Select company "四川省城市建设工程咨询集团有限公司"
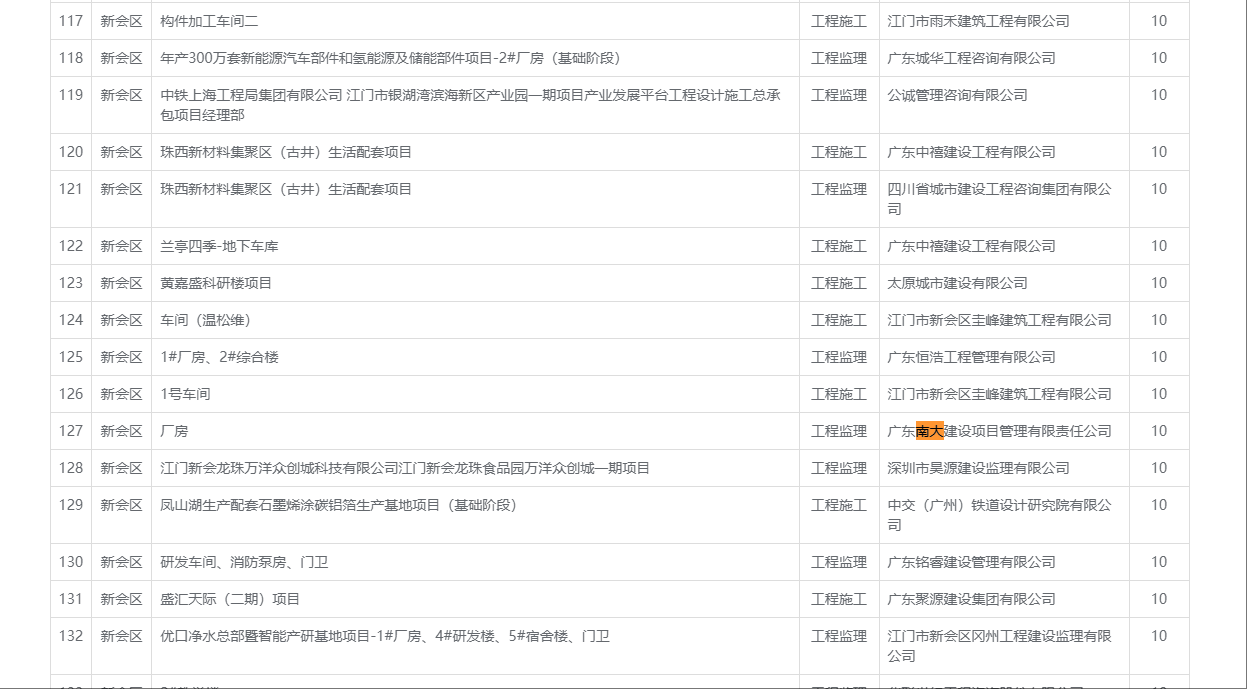 (x=999, y=199)
